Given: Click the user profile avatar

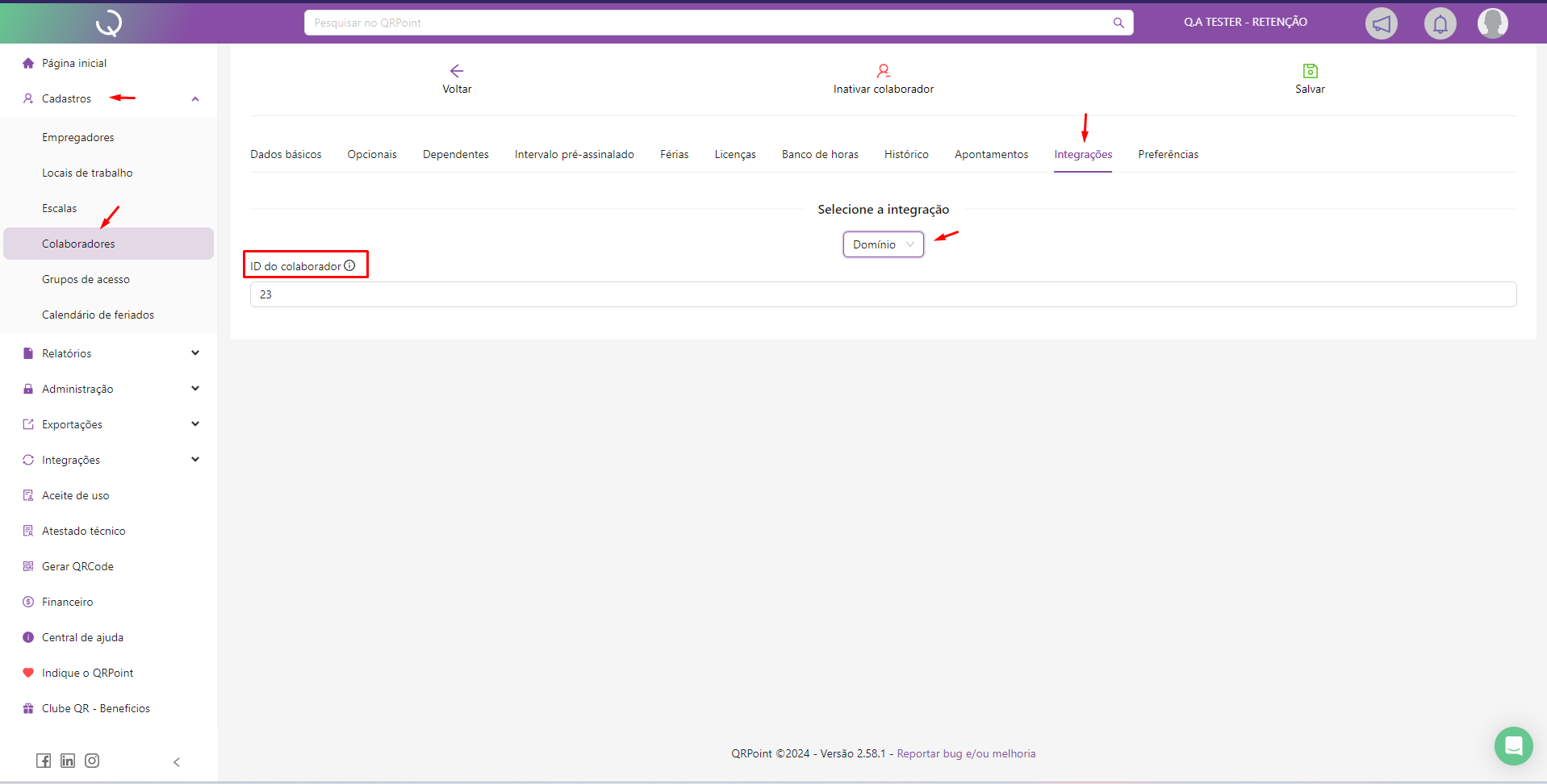Looking at the screenshot, I should coord(1492,23).
